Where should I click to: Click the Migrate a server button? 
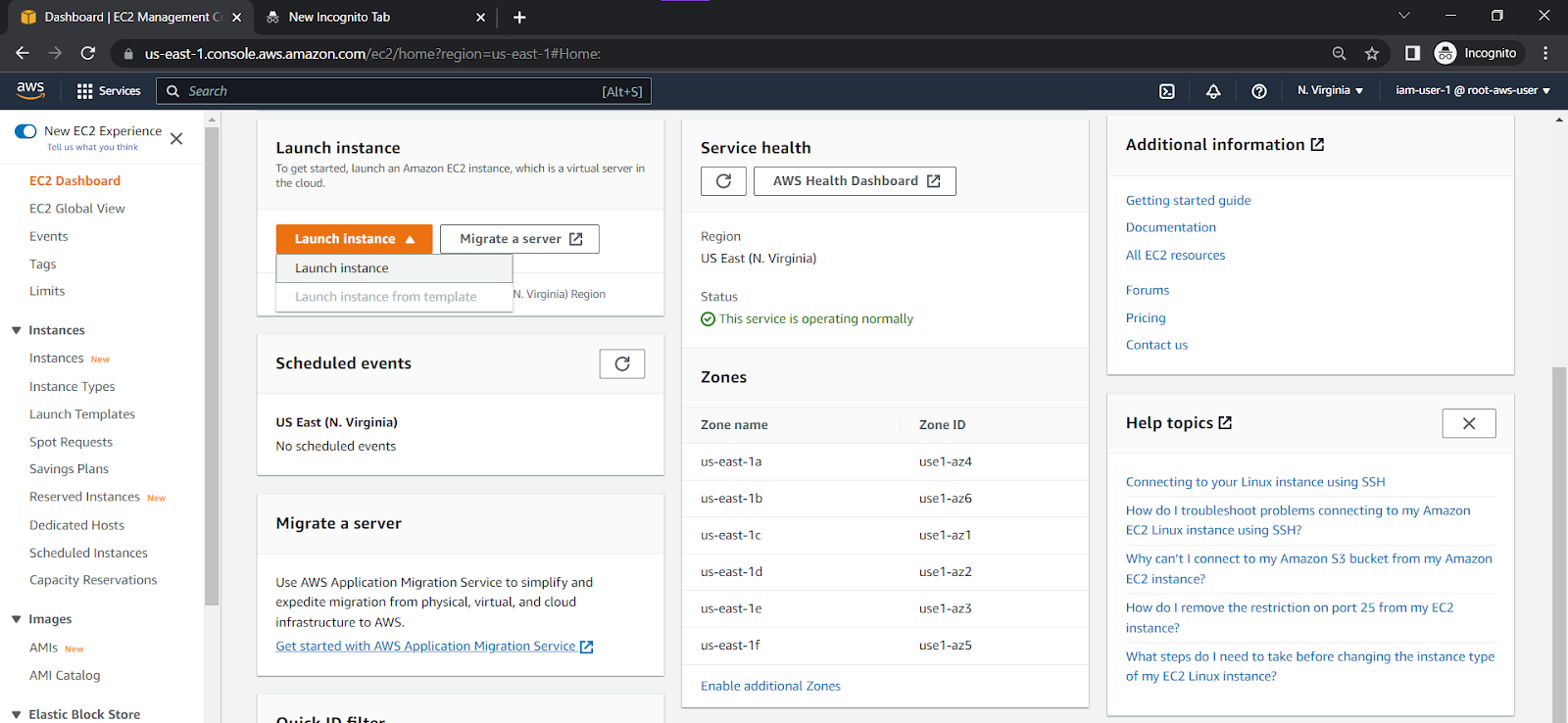(x=519, y=239)
